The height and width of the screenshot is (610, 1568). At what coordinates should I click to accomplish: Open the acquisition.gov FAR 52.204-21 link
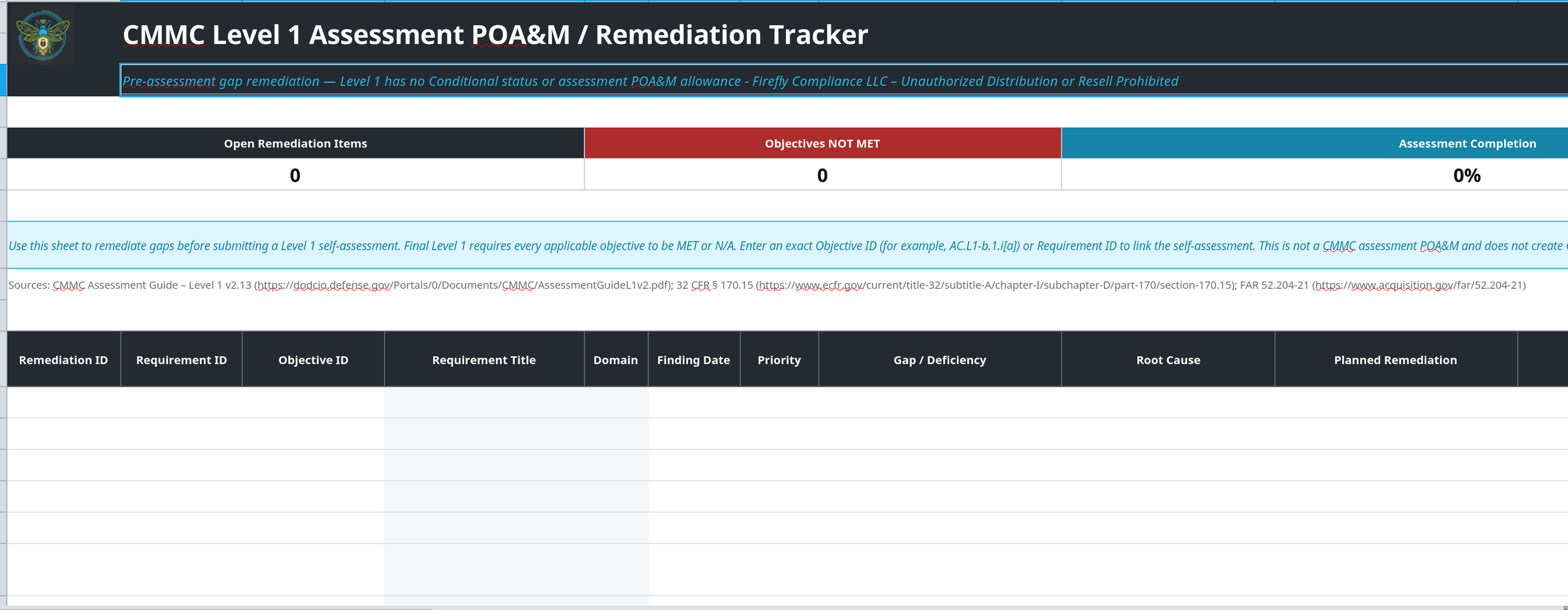coord(1418,285)
